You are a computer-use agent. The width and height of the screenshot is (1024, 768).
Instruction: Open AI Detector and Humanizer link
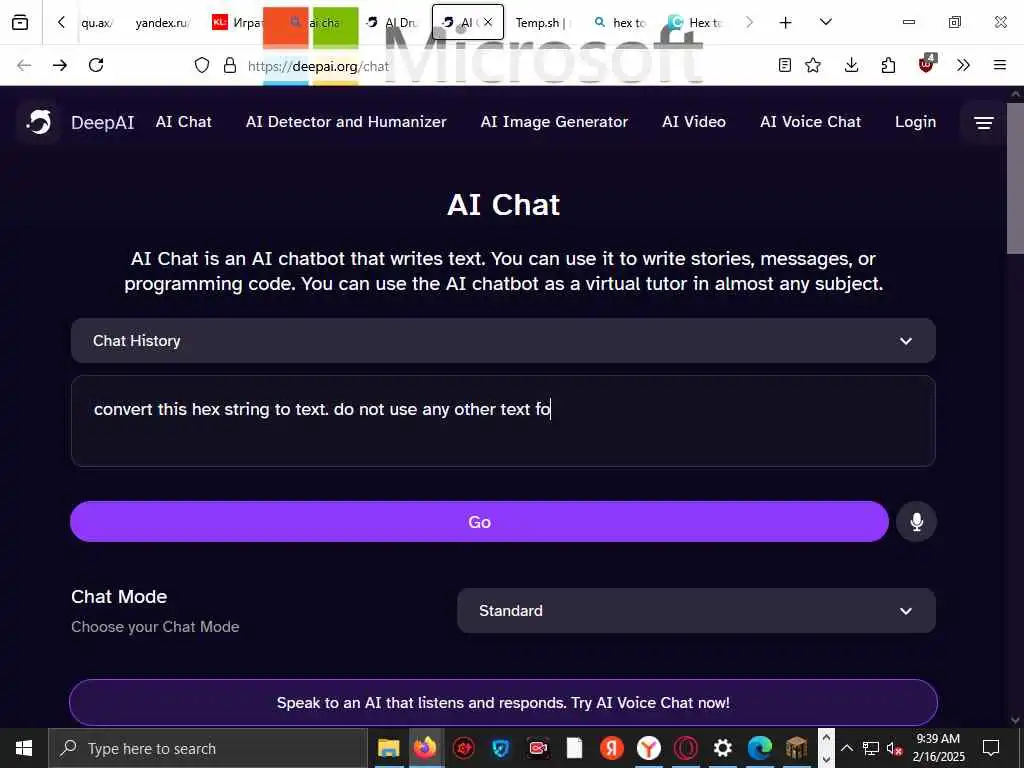tap(346, 122)
